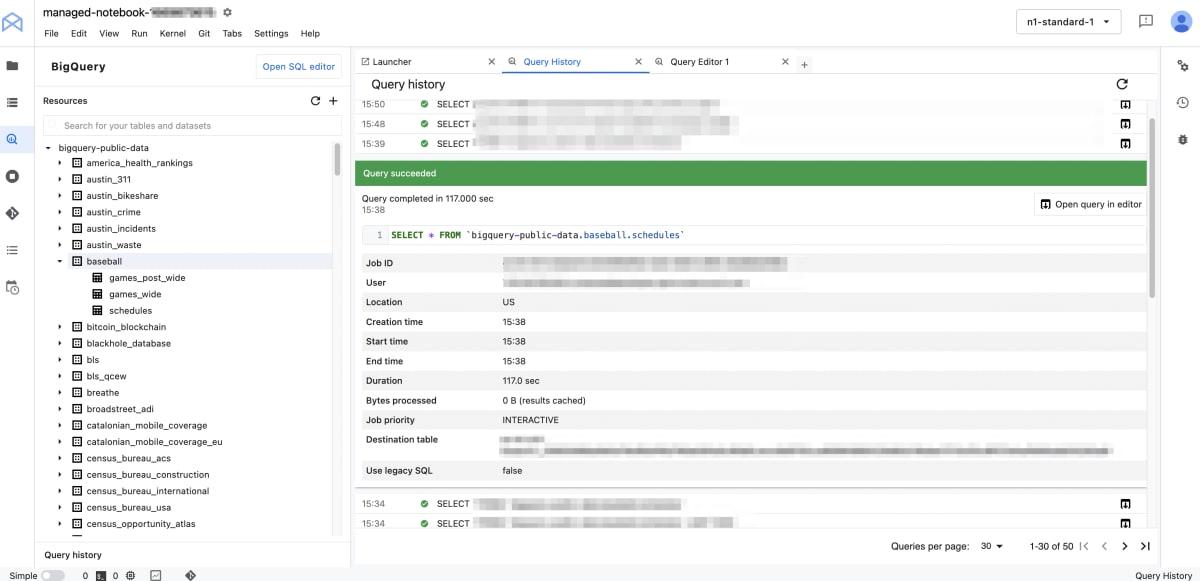This screenshot has width=1200, height=581.
Task: Click the query history vertical scrollbar
Action: tap(1151, 208)
